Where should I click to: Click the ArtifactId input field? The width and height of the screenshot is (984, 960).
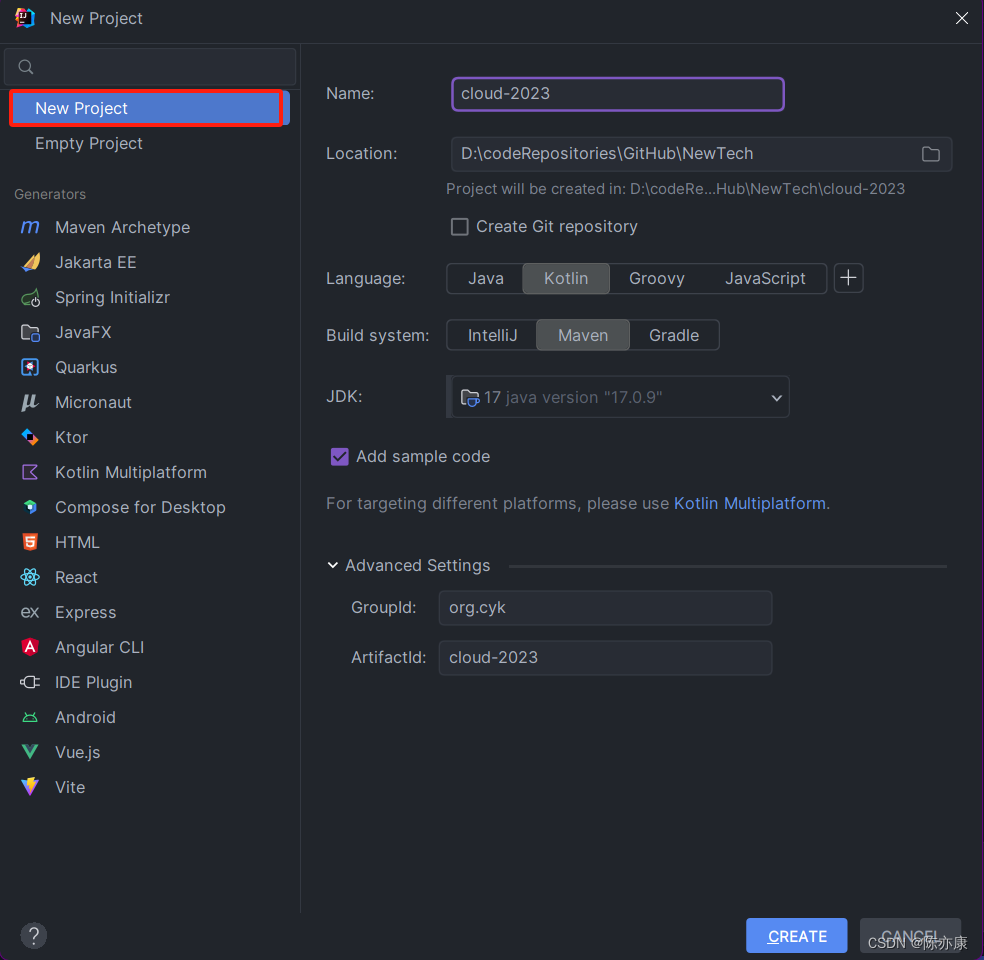click(x=605, y=658)
